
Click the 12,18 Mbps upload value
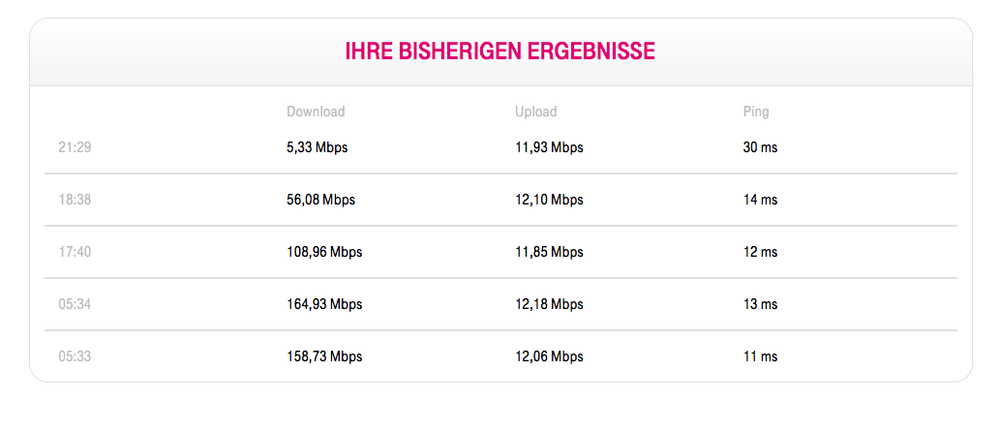click(549, 304)
